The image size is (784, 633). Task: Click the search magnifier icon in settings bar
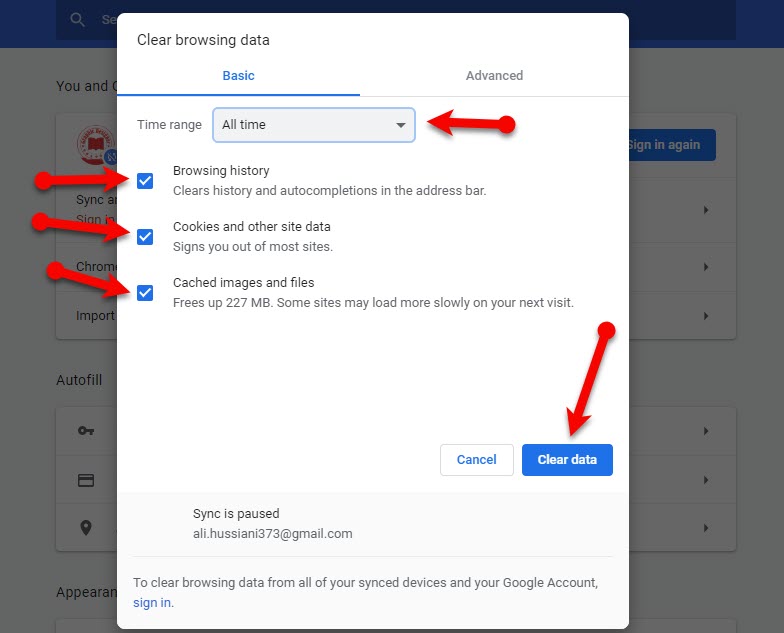pyautogui.click(x=78, y=19)
